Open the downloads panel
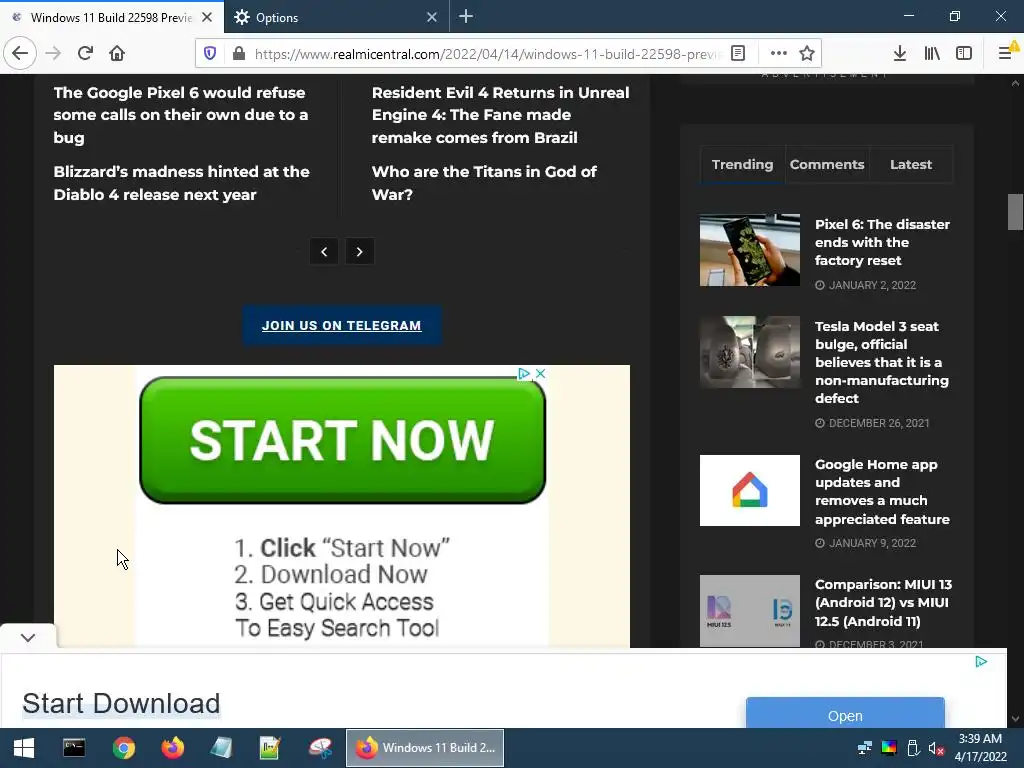 tap(899, 54)
